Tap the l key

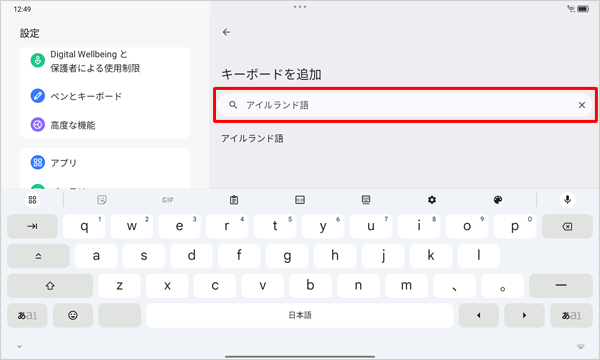479,256
